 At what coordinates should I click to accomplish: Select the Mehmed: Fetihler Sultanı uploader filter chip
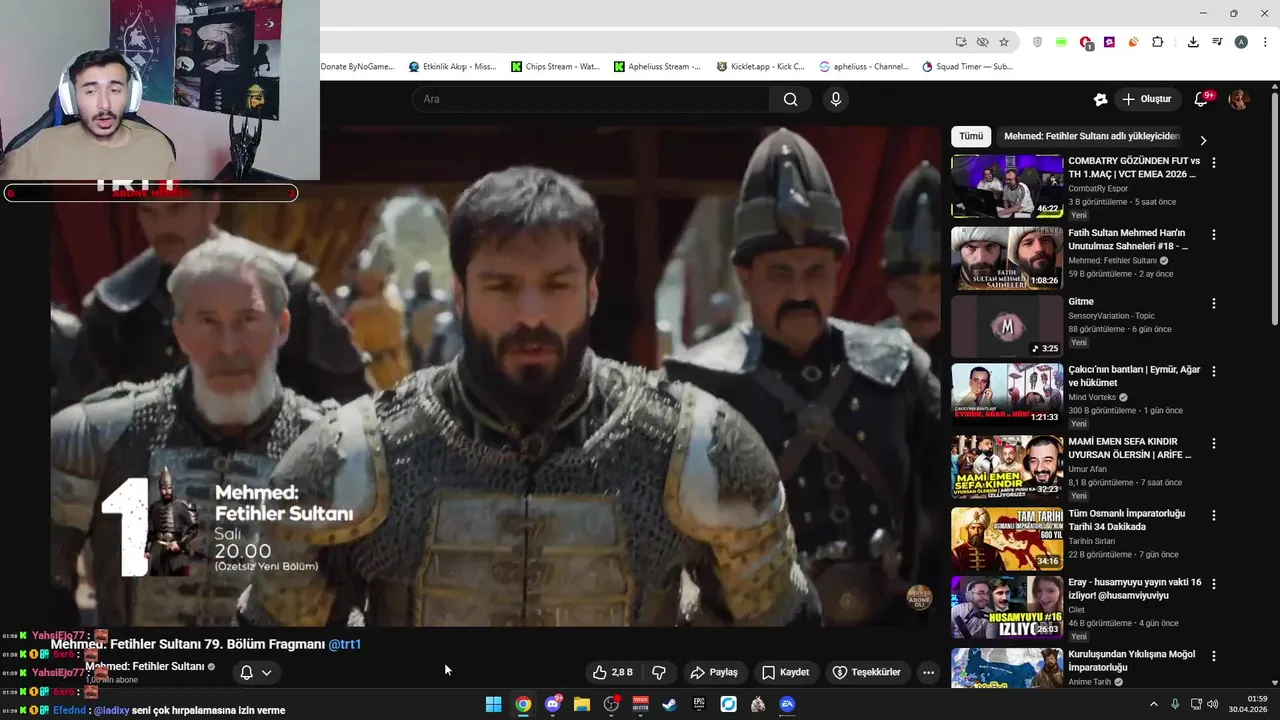pyautogui.click(x=1092, y=136)
